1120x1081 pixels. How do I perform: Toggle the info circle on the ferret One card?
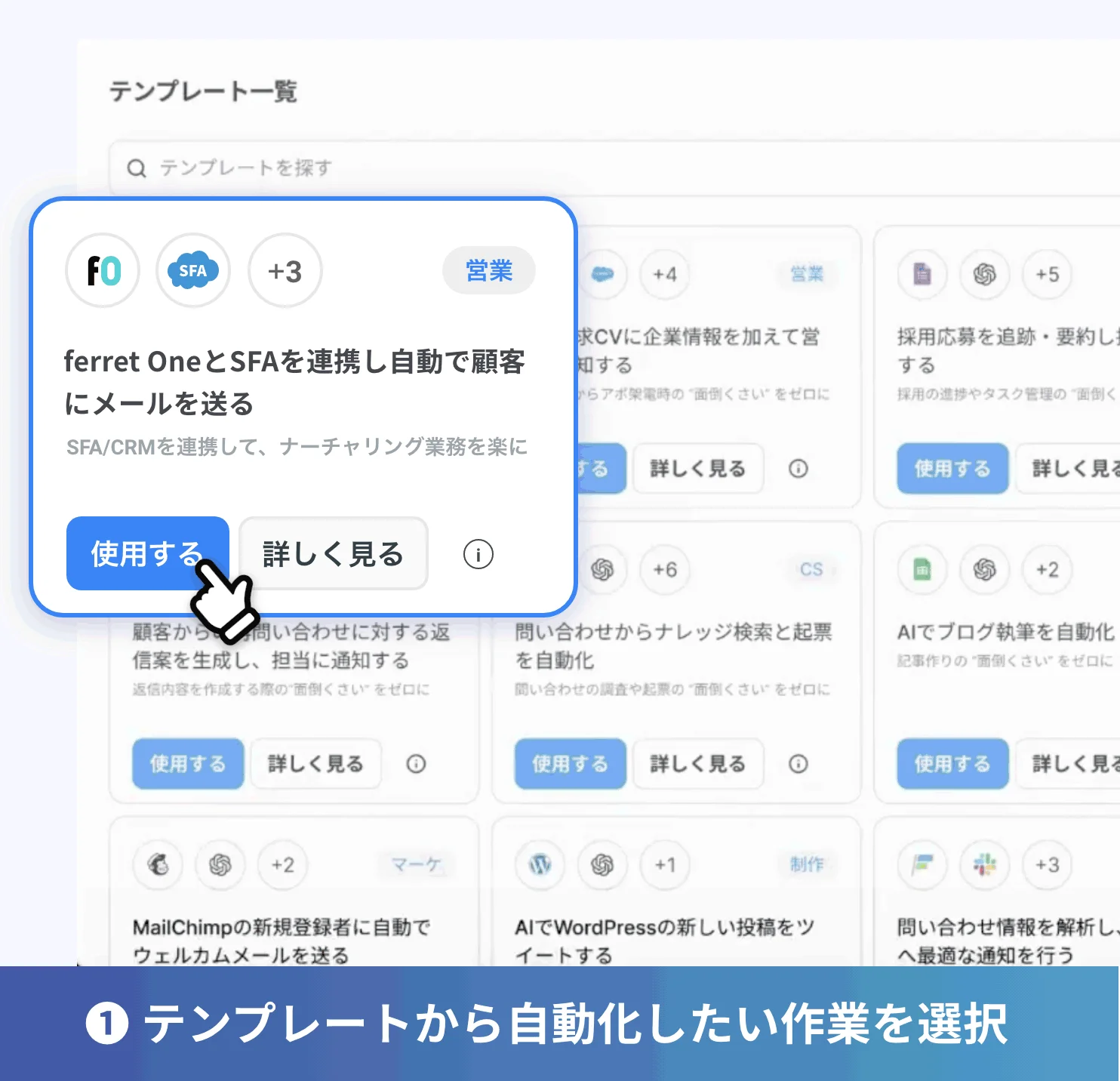477,553
